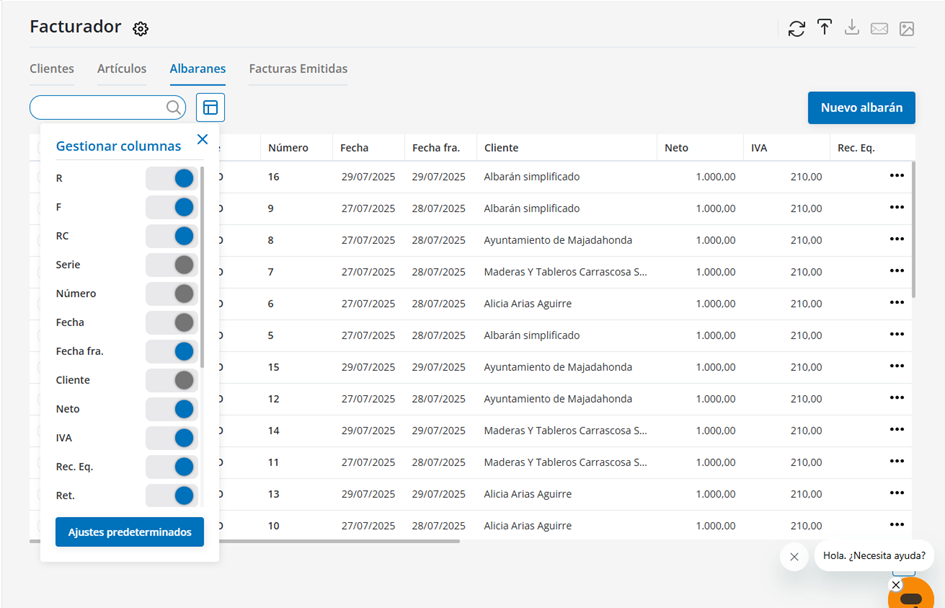The image size is (945, 608).
Task: Open the 'Hola. ¿Necesita ayuda?' chat message
Action: coord(874,556)
